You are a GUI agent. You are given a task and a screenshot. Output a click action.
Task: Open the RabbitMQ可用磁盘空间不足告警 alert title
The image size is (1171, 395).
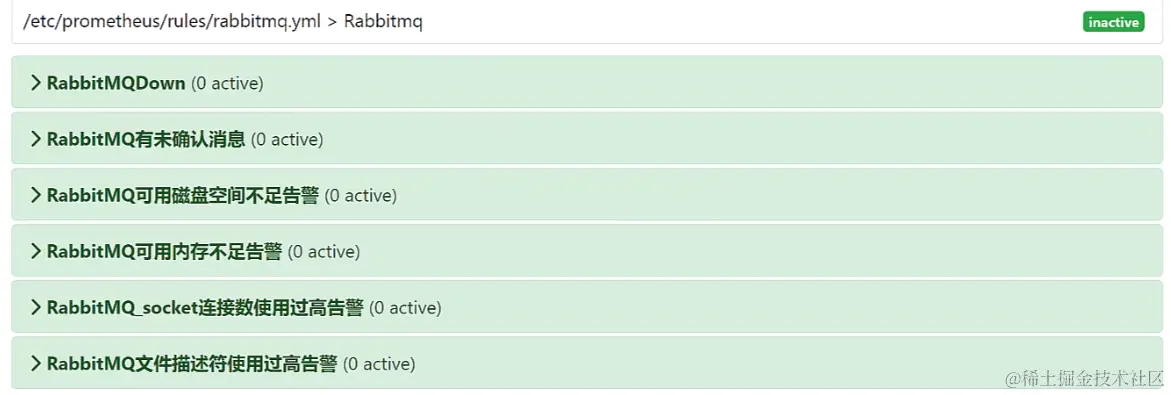coord(182,195)
